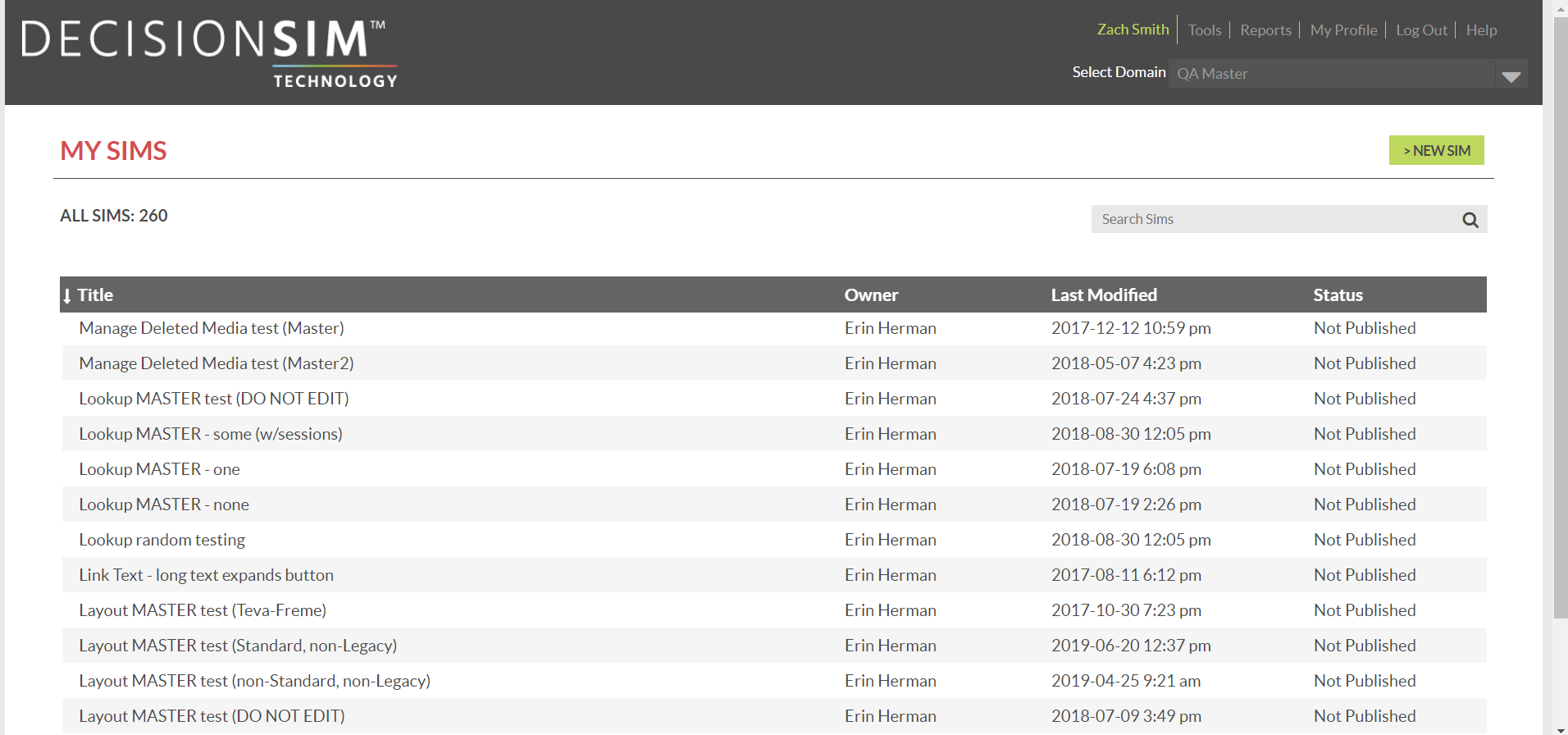This screenshot has width=1568, height=735.
Task: Click the search magnifier icon
Action: click(1470, 220)
